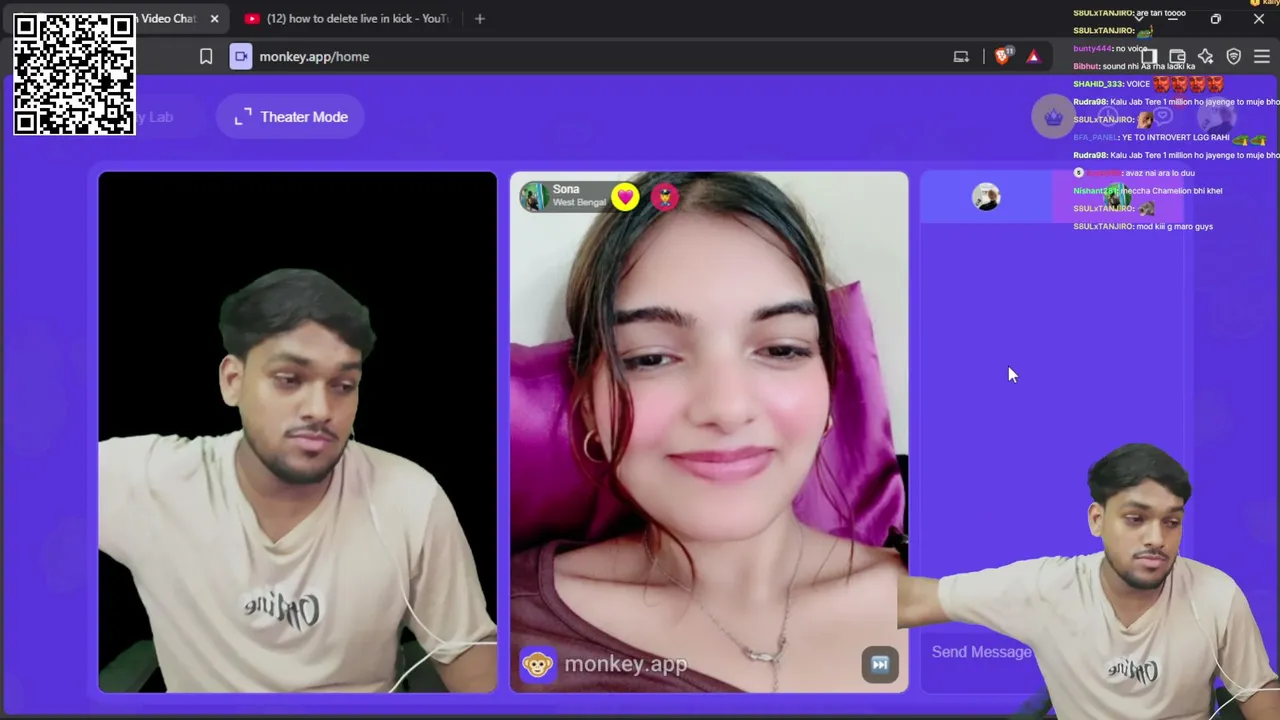Bookmark this page in the address bar
The image size is (1280, 720).
click(206, 57)
